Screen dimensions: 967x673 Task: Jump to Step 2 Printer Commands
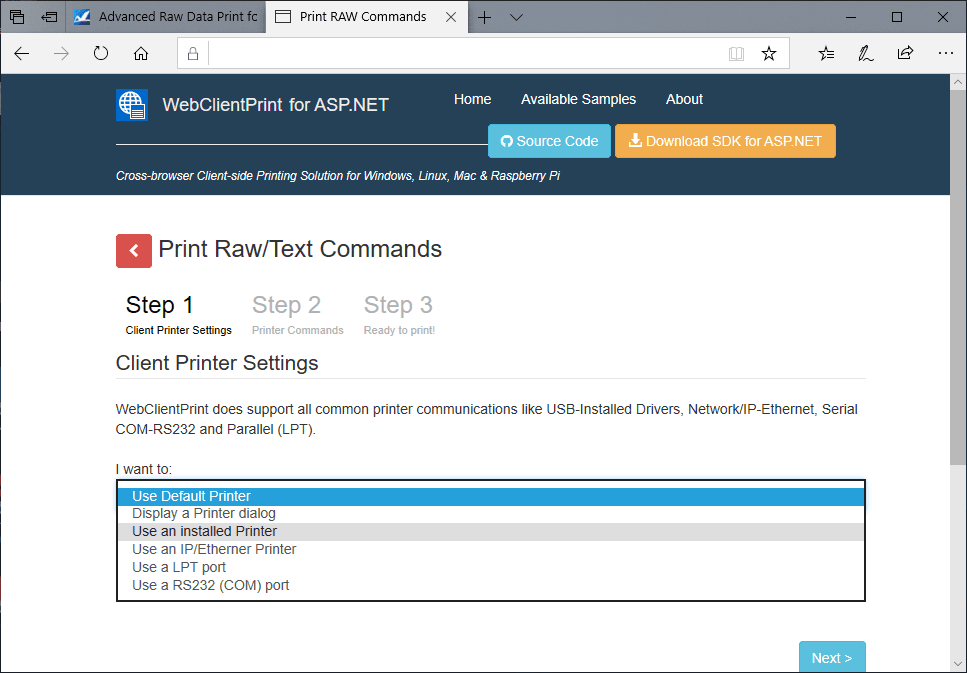(x=297, y=315)
